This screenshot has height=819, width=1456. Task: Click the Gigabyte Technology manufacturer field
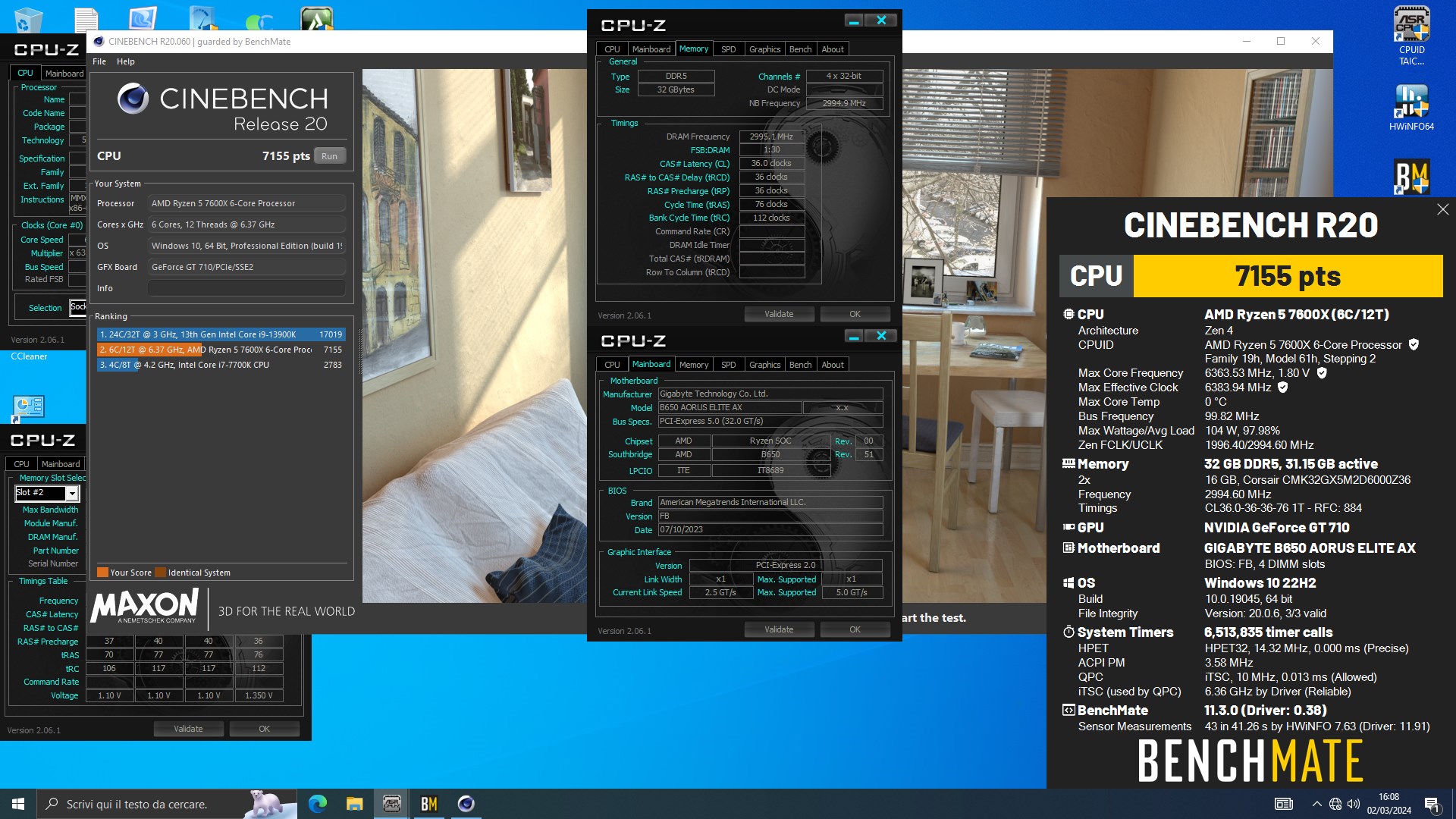pos(770,394)
